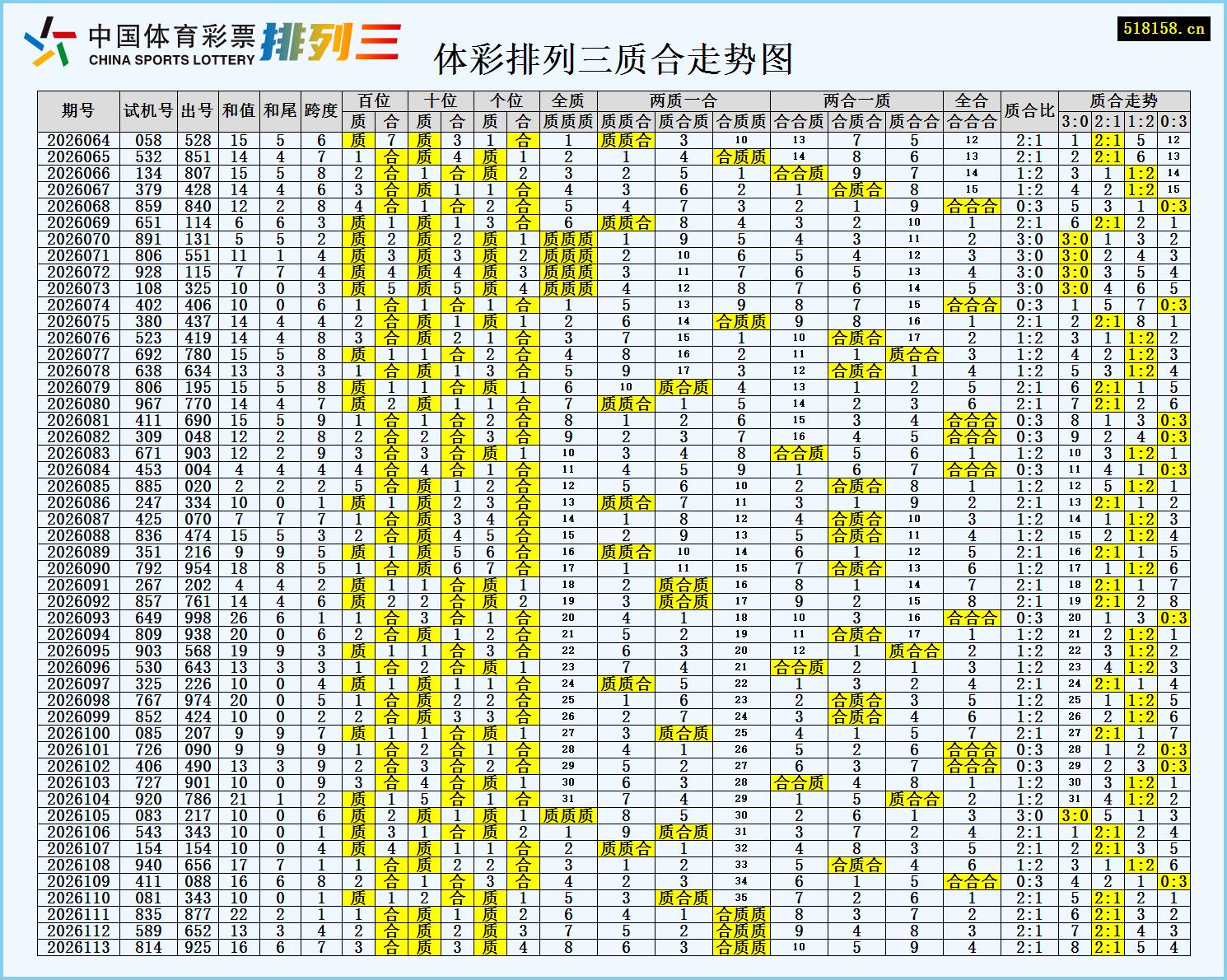Viewport: 1227px width, 980px height.
Task: Click the 中国体育彩票 brand text
Action: tap(171, 35)
